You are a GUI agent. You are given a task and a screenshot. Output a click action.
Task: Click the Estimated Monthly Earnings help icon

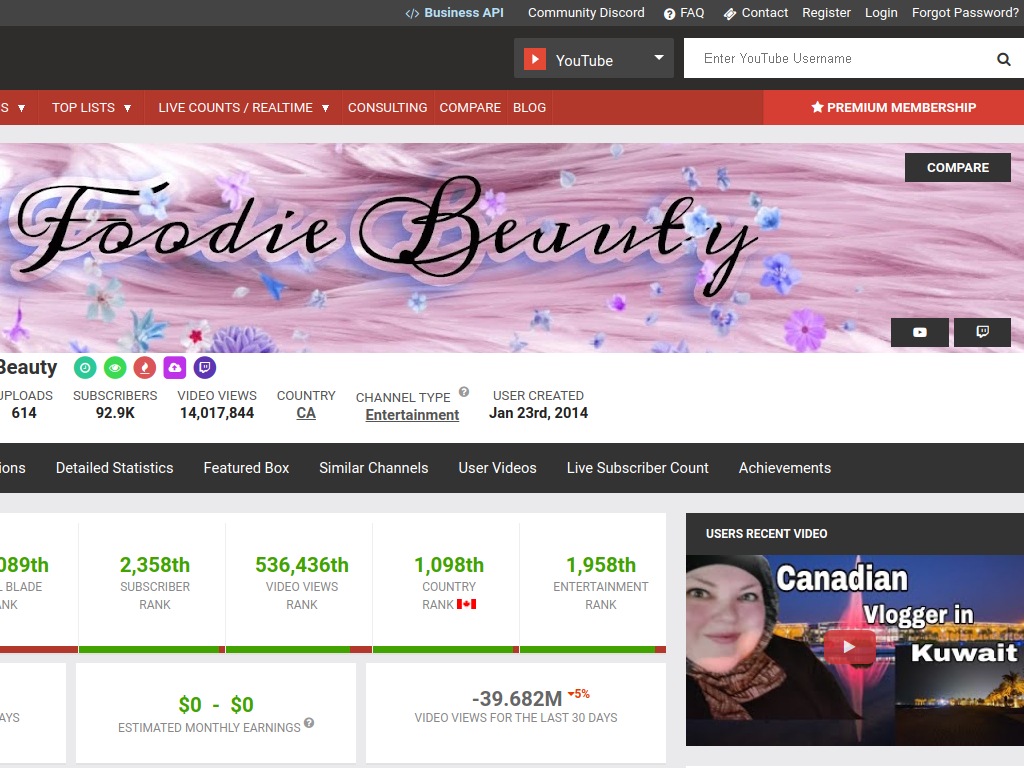pyautogui.click(x=309, y=723)
